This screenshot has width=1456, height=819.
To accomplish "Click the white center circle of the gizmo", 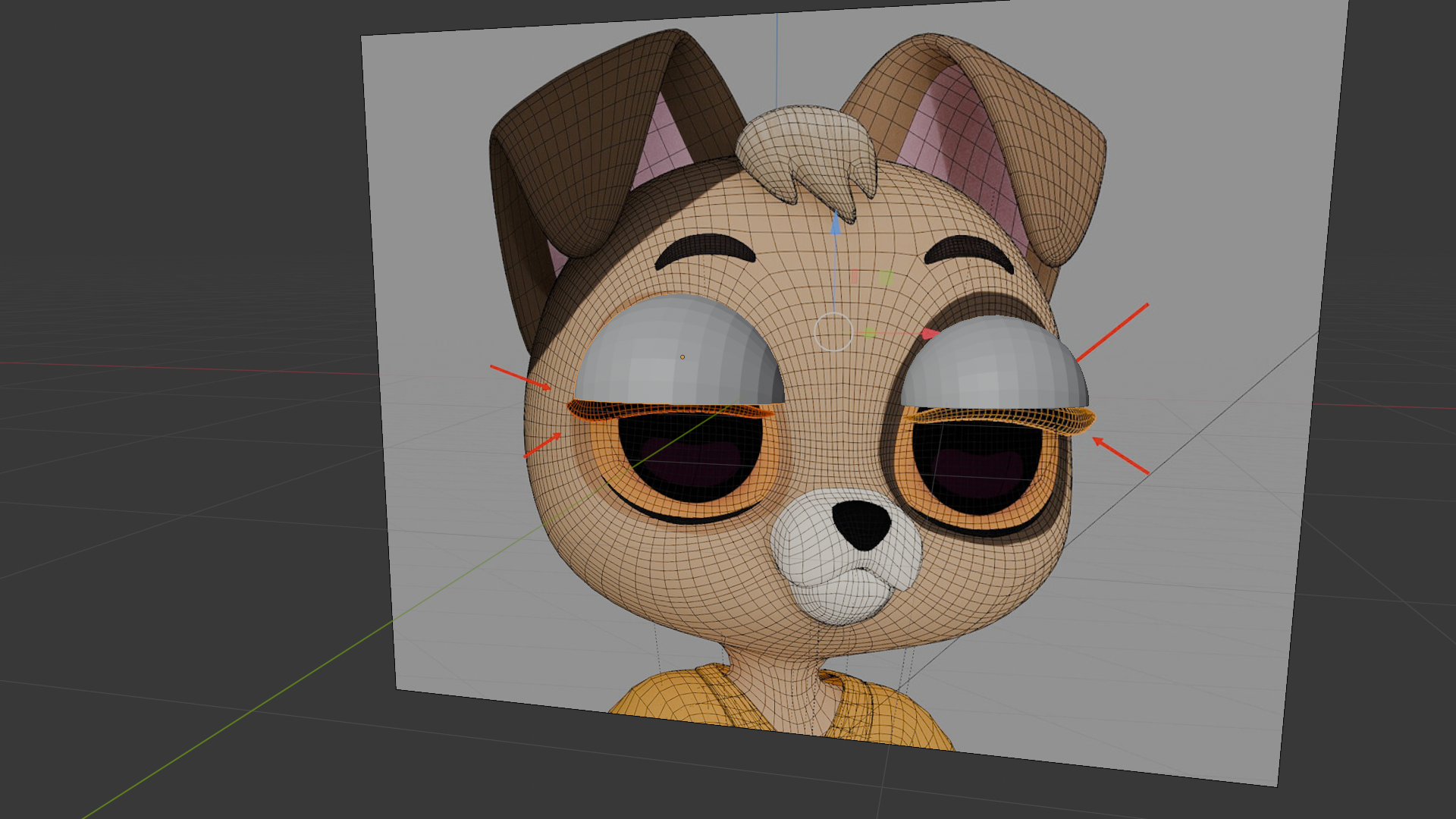I will point(833,332).
